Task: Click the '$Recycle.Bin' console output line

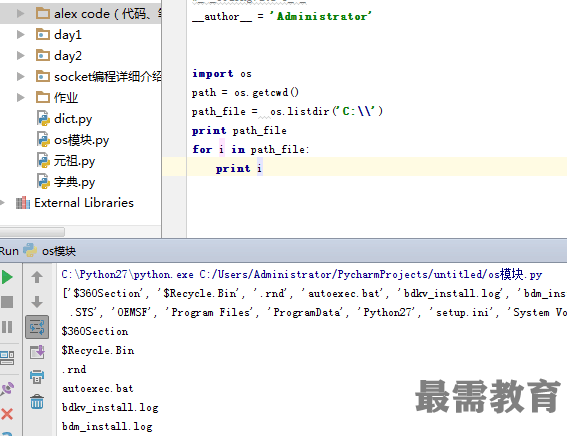Action: 98,350
